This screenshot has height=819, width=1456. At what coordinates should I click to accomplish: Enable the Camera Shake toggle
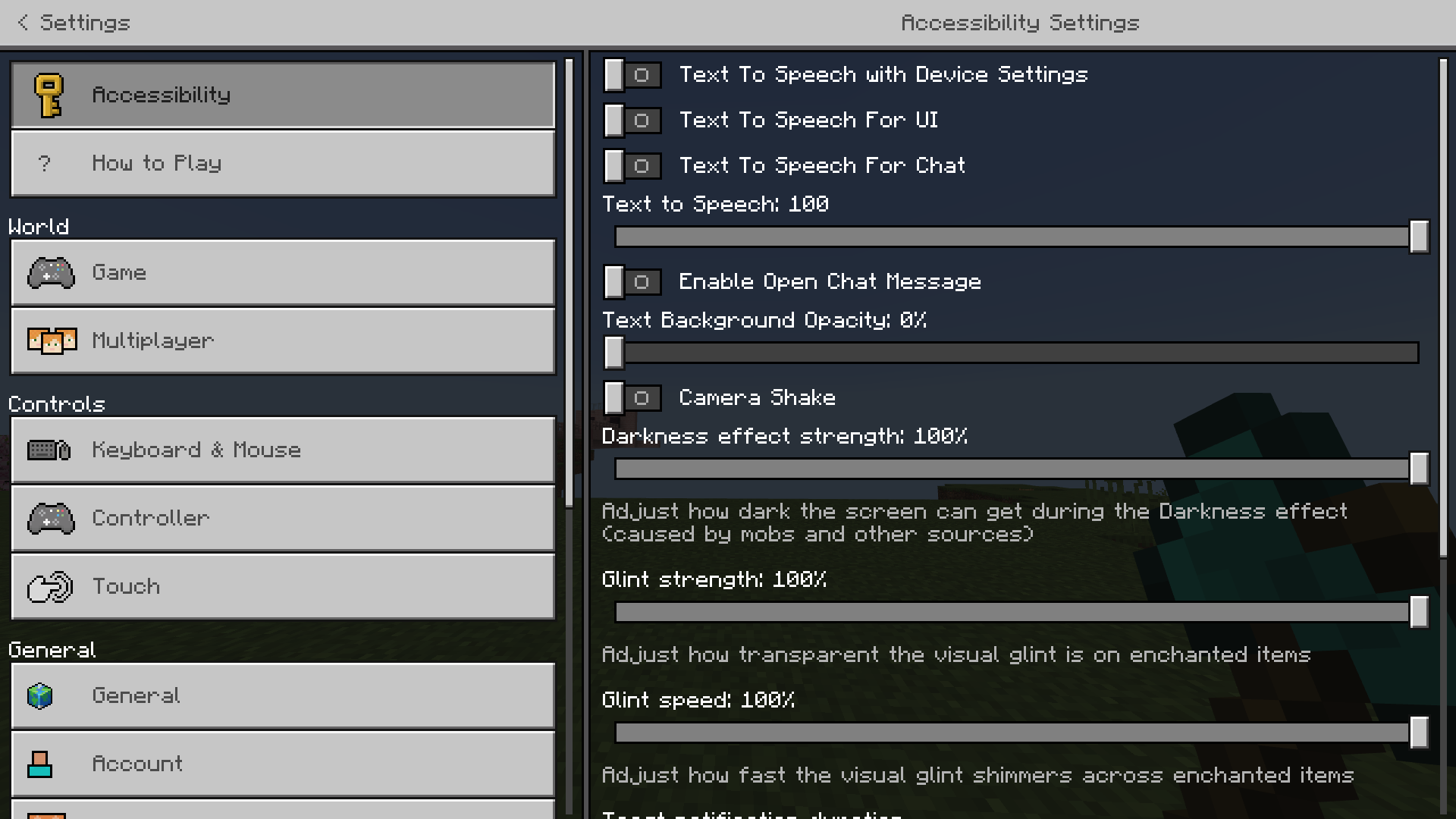(x=632, y=398)
